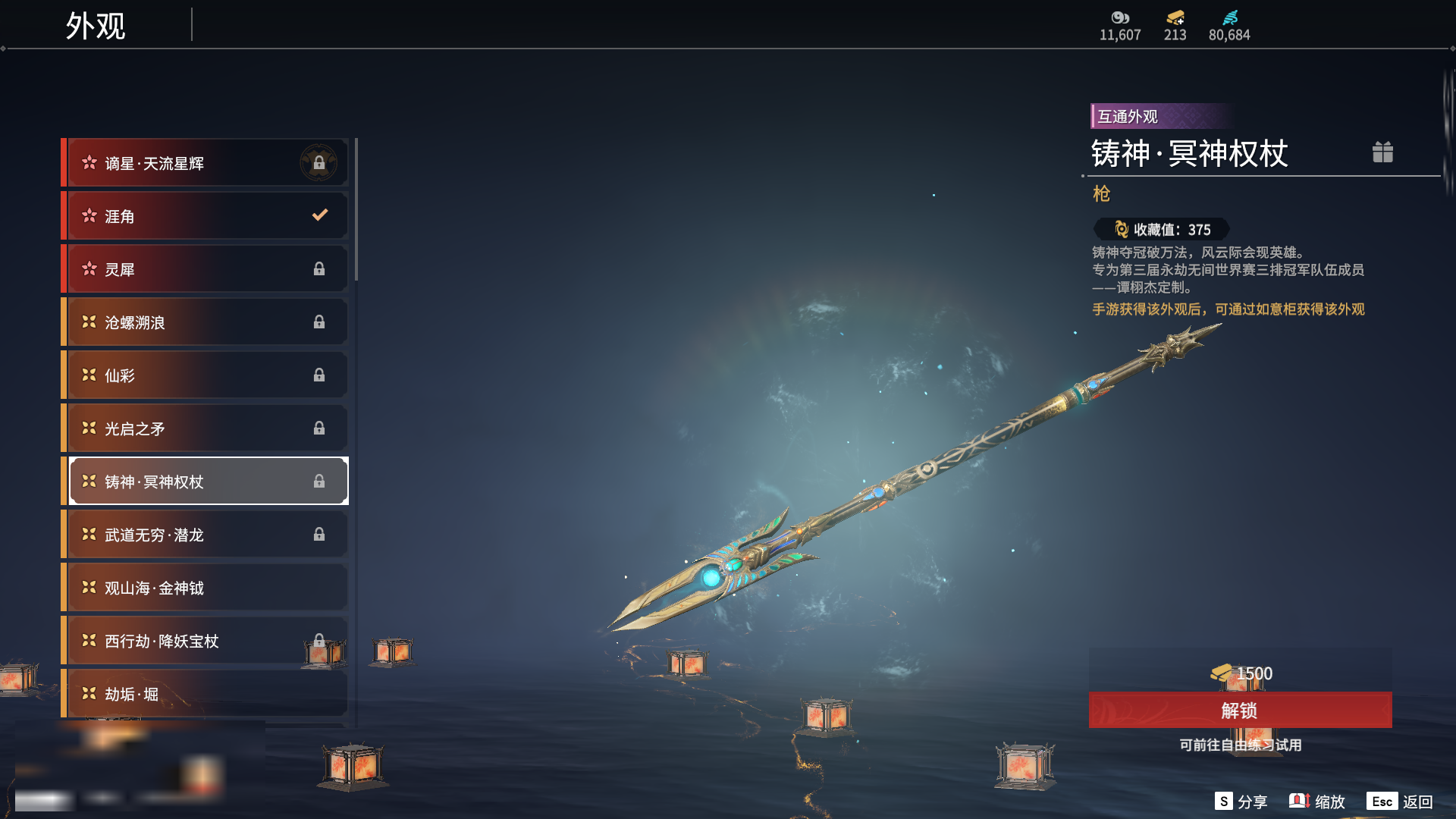
Task: Pick the 西行劫·降妖宝杖 skin entry
Action: [x=205, y=641]
